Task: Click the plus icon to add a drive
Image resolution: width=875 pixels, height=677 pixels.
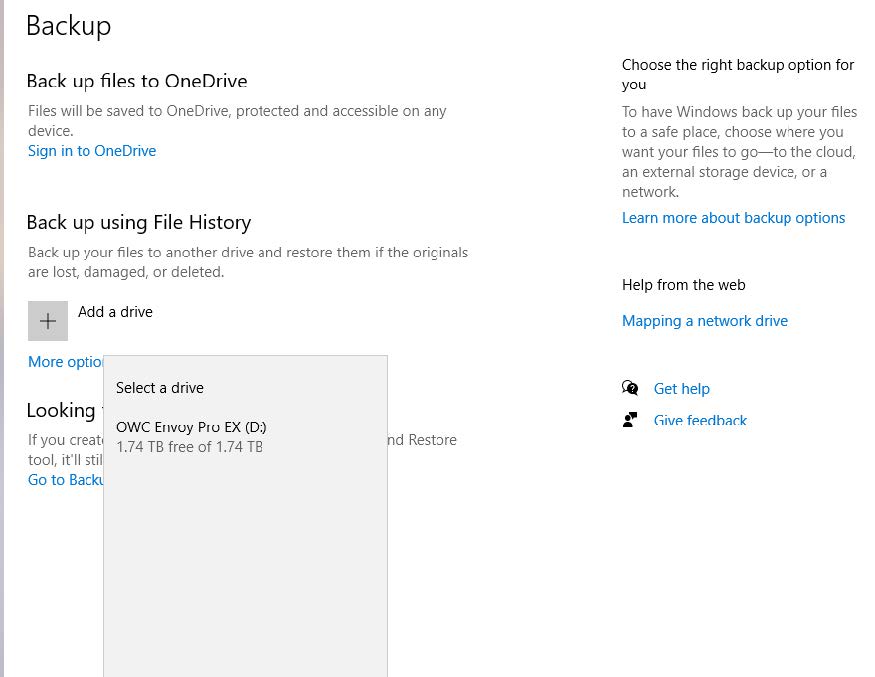Action: [48, 321]
